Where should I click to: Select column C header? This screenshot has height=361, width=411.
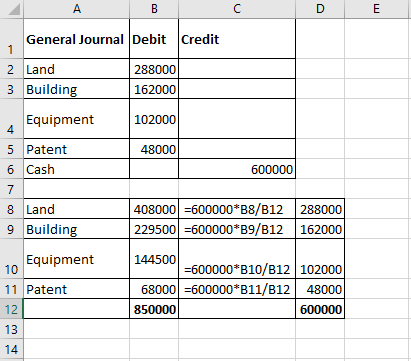click(237, 9)
